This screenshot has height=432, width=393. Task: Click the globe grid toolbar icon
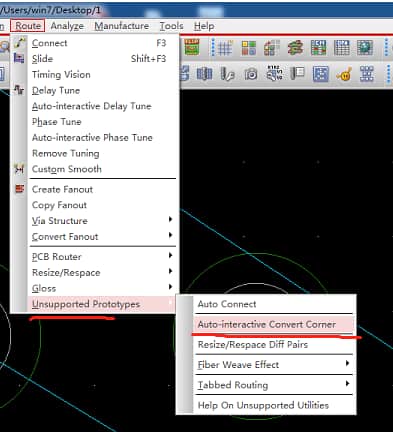[365, 48]
